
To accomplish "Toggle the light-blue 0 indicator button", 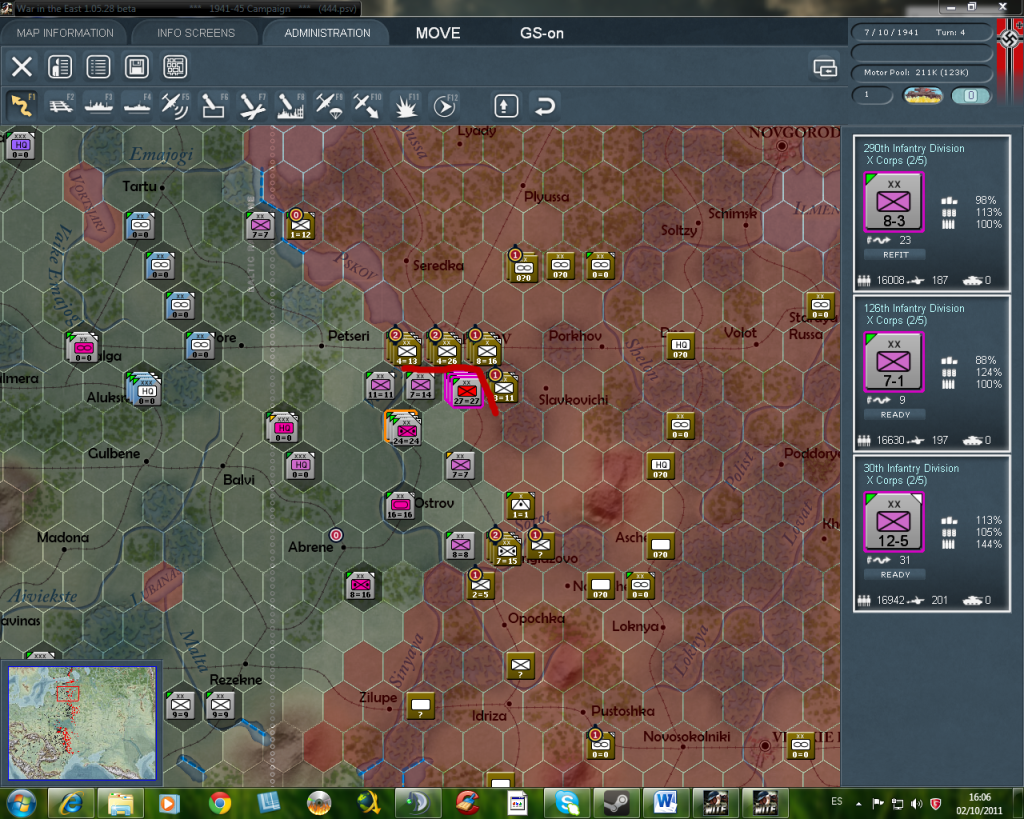I will coord(971,95).
